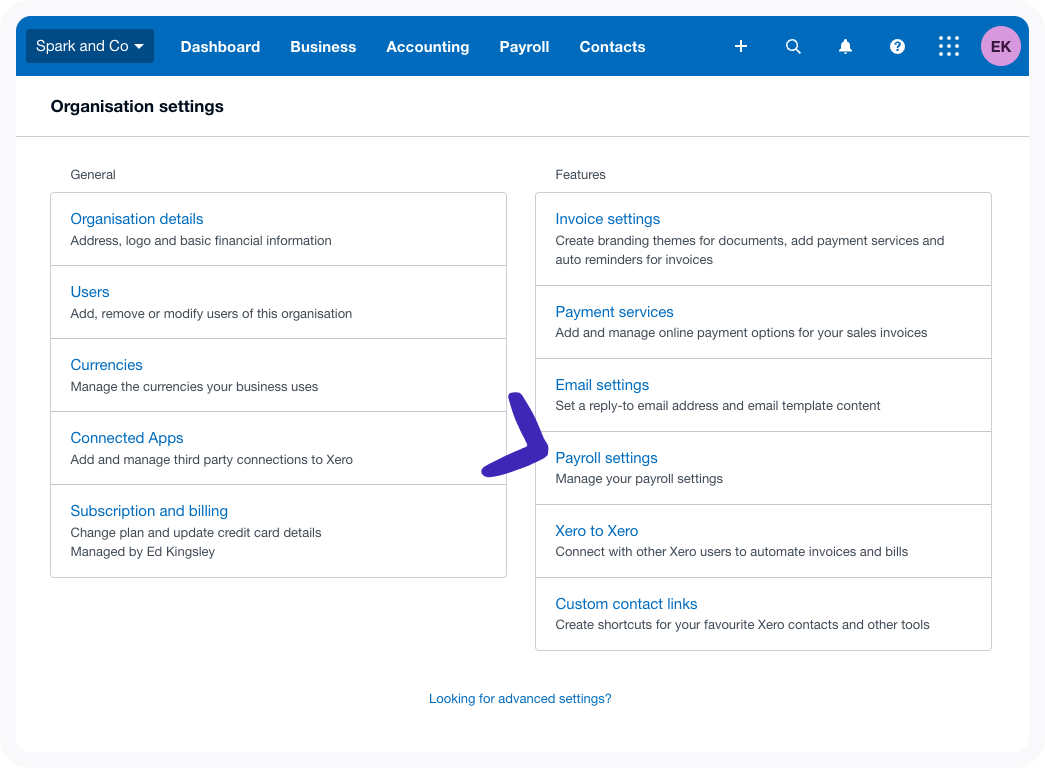Select the Currencies settings link
This screenshot has height=768, width=1045.
click(106, 365)
